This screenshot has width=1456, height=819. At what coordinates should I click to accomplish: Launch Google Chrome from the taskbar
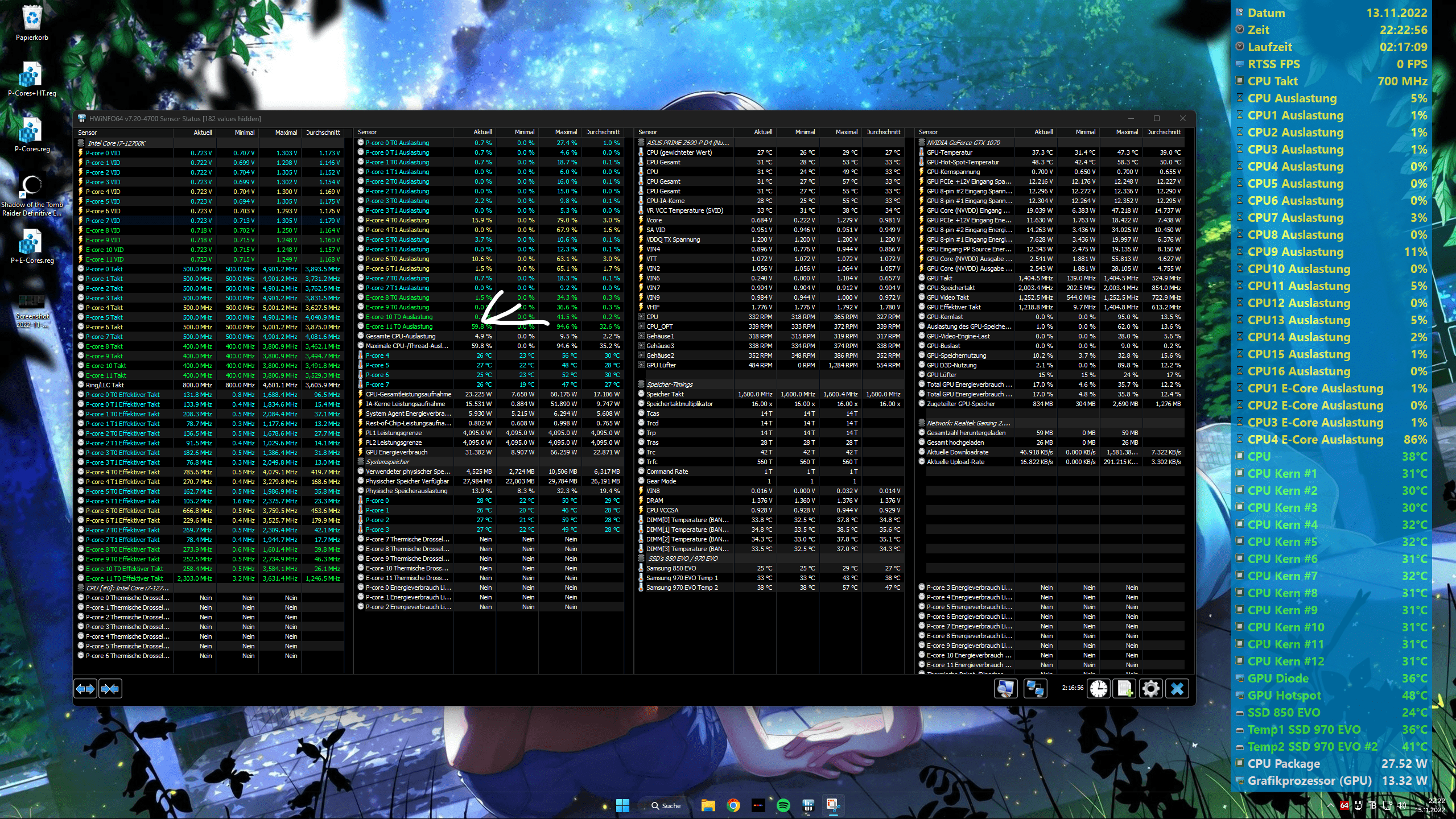click(x=733, y=805)
